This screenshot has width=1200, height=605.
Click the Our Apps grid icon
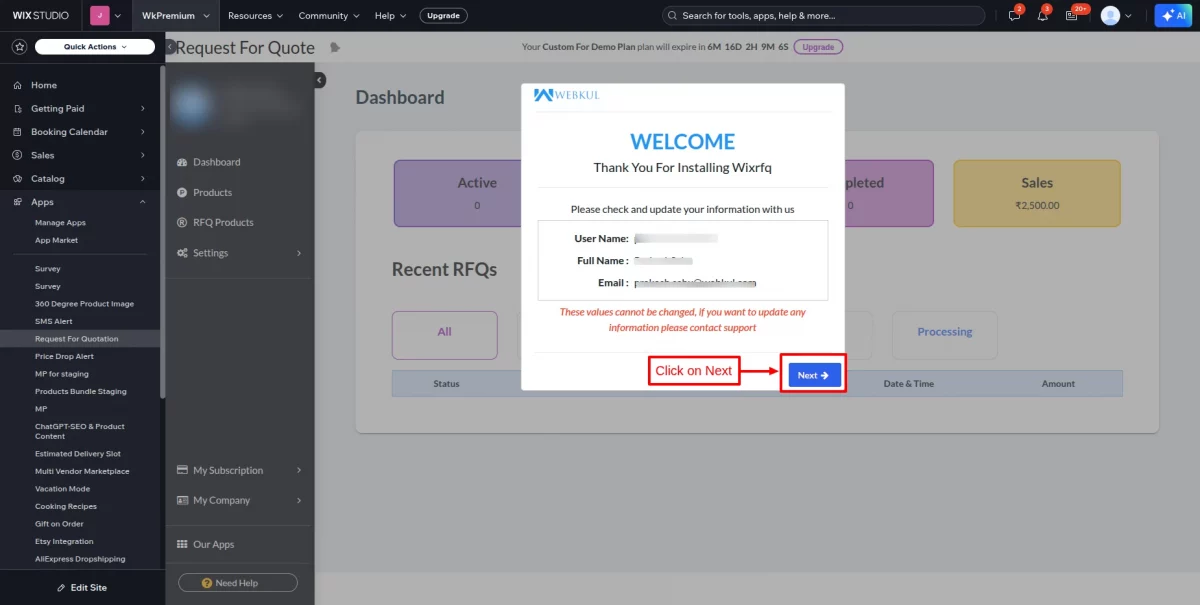[182, 544]
